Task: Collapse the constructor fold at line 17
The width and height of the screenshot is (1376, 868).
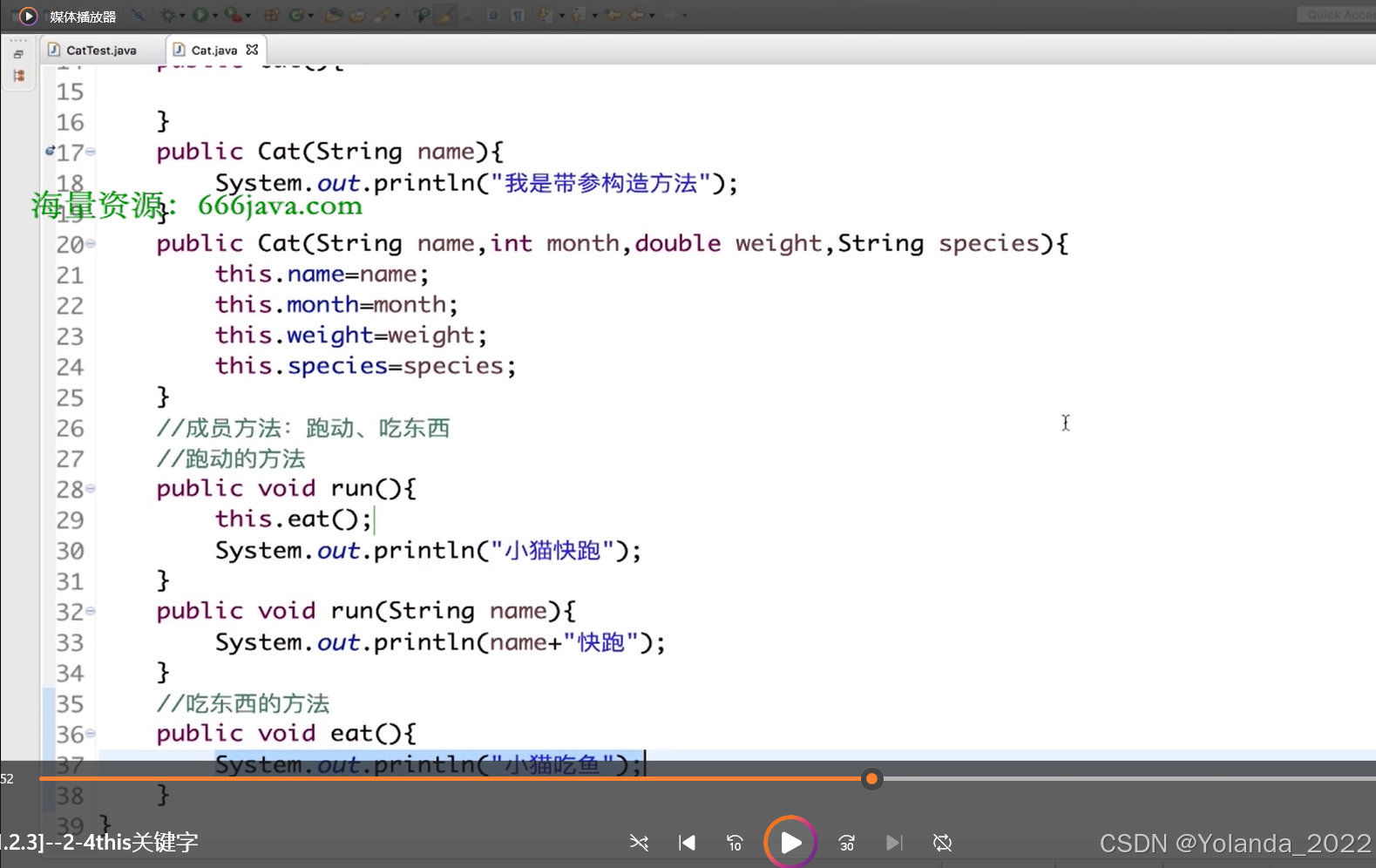Action: 91,152
